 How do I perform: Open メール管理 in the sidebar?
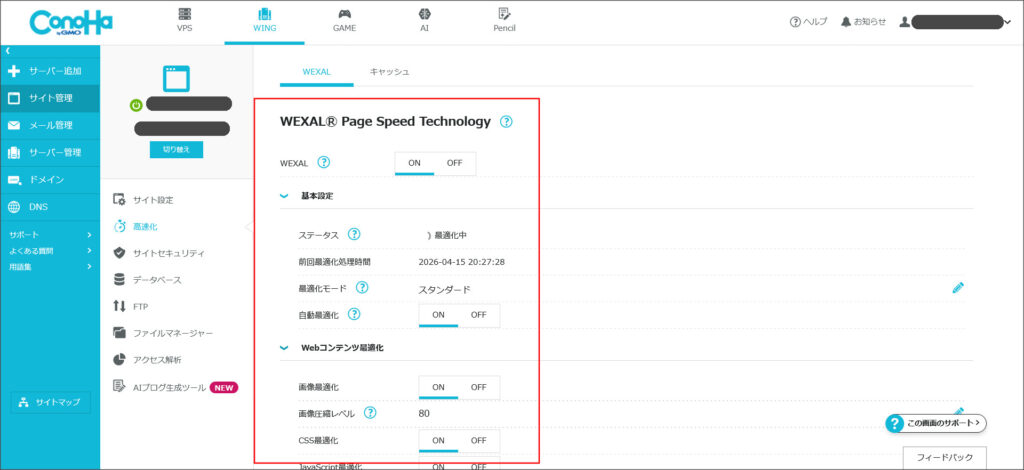pos(50,125)
